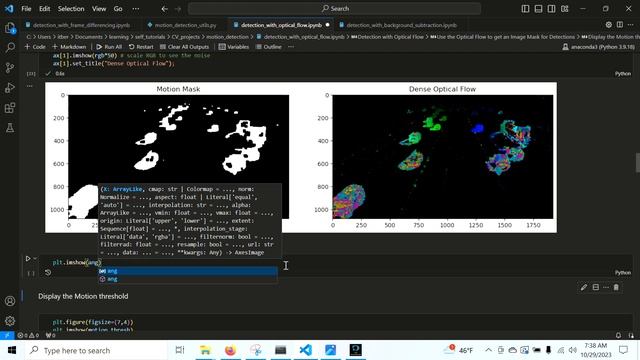This screenshot has height=360, width=640.
Task: Click Clear All Outputs
Action: pyautogui.click(x=184, y=47)
